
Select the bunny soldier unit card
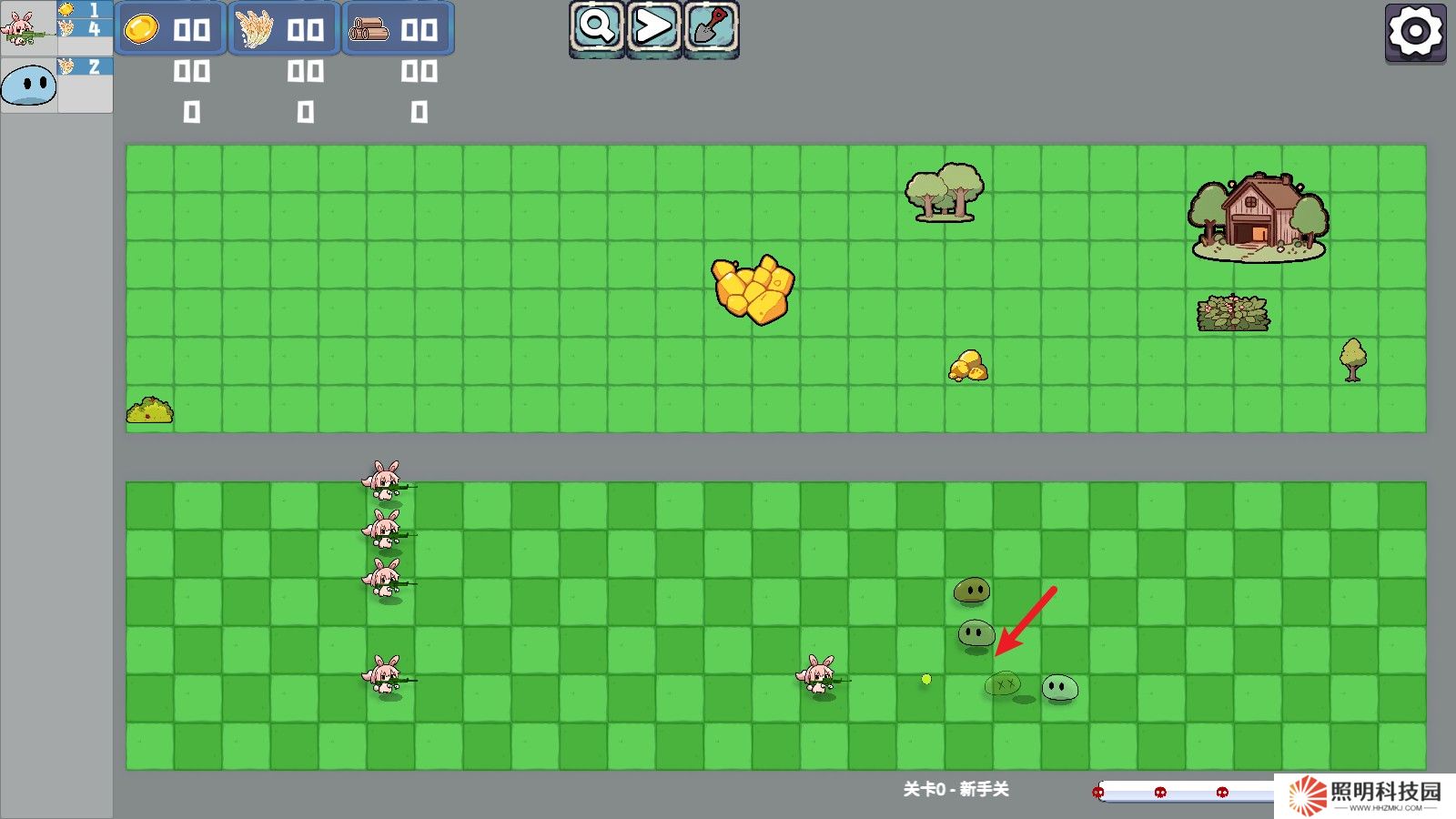pos(27,28)
